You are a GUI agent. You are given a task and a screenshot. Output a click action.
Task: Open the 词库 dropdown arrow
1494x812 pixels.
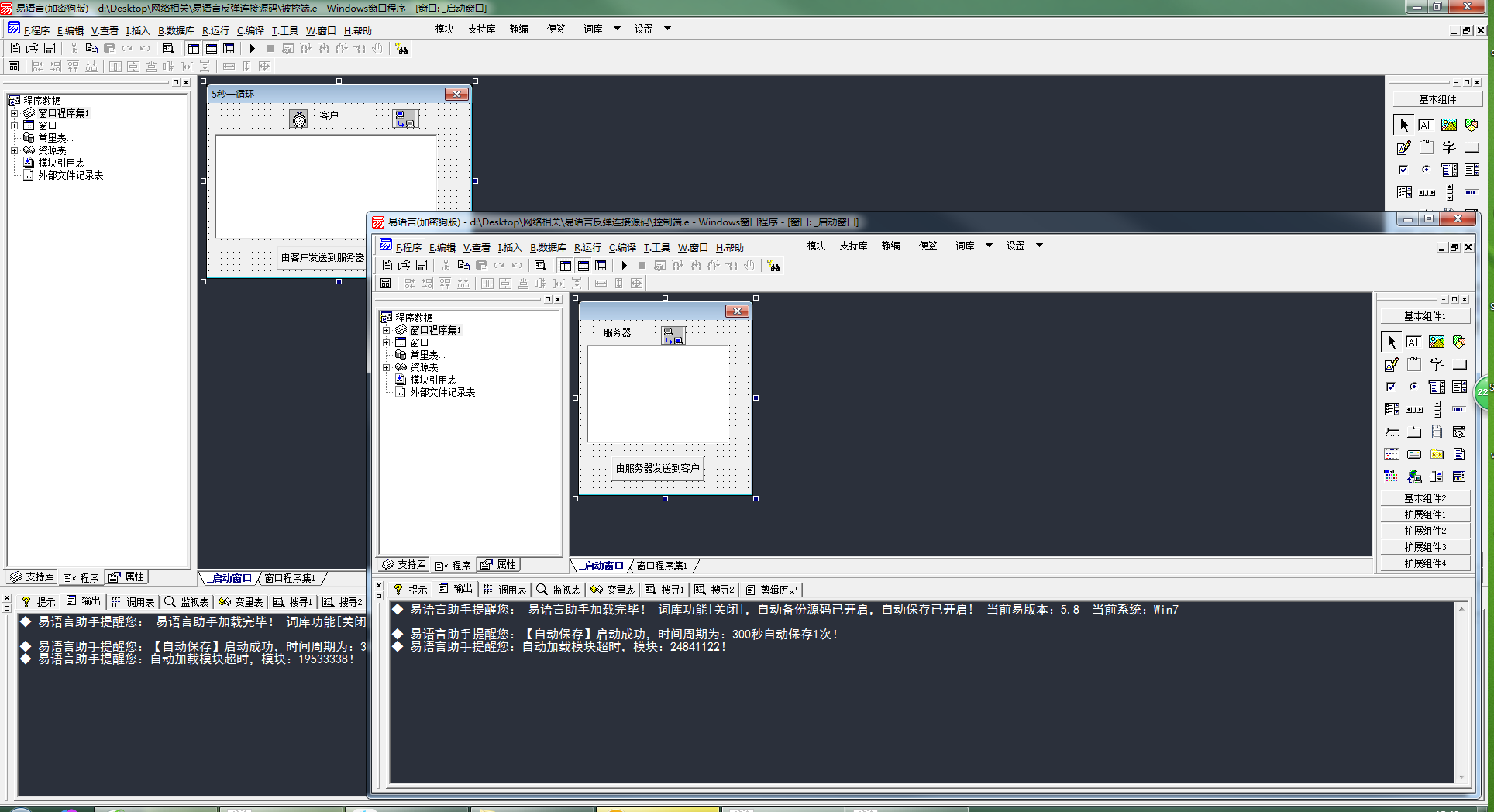(x=989, y=246)
